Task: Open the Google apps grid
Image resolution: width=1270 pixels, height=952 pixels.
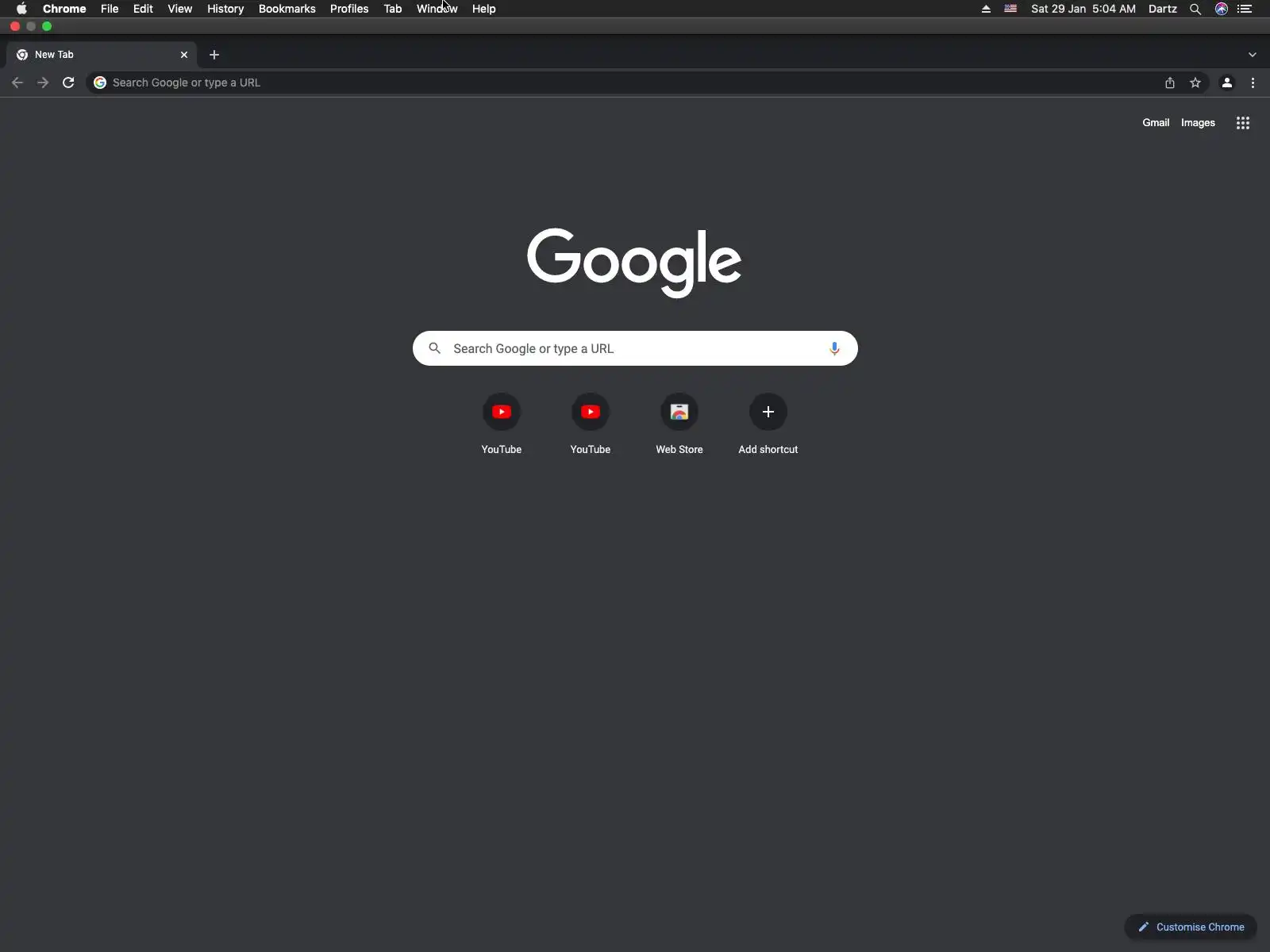Action: coord(1243,123)
